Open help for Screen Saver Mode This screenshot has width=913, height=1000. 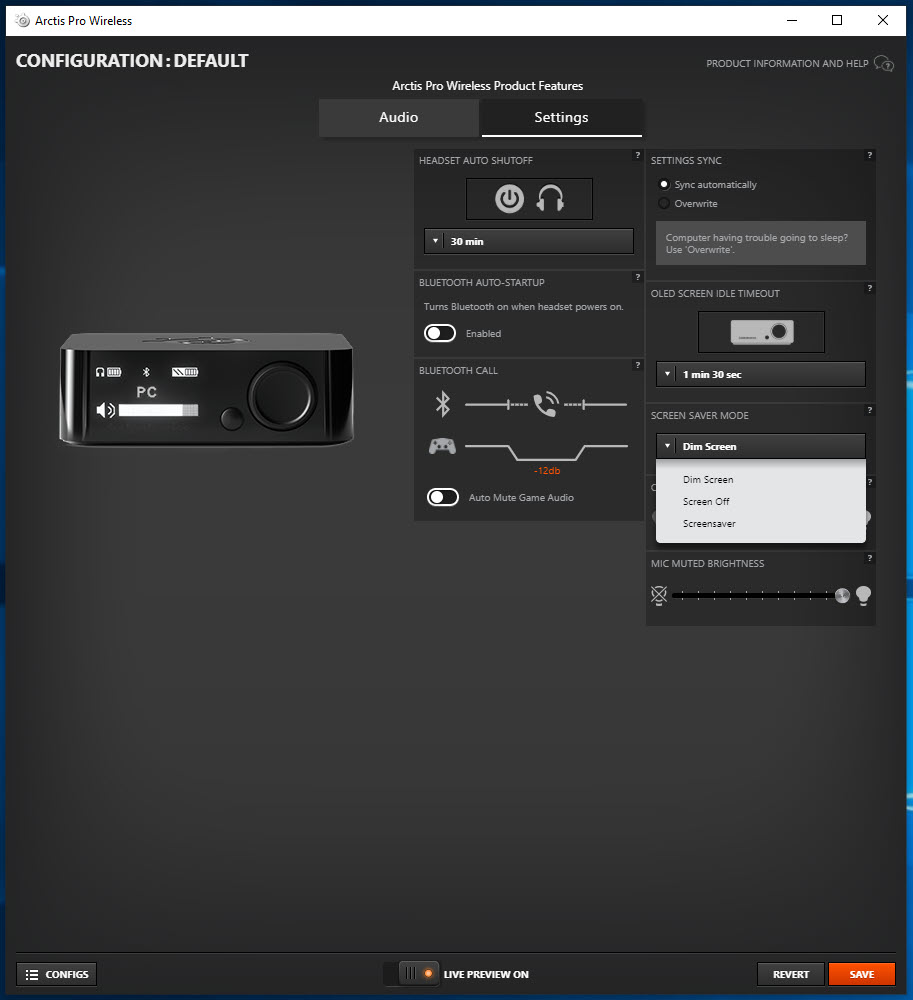(x=869, y=410)
